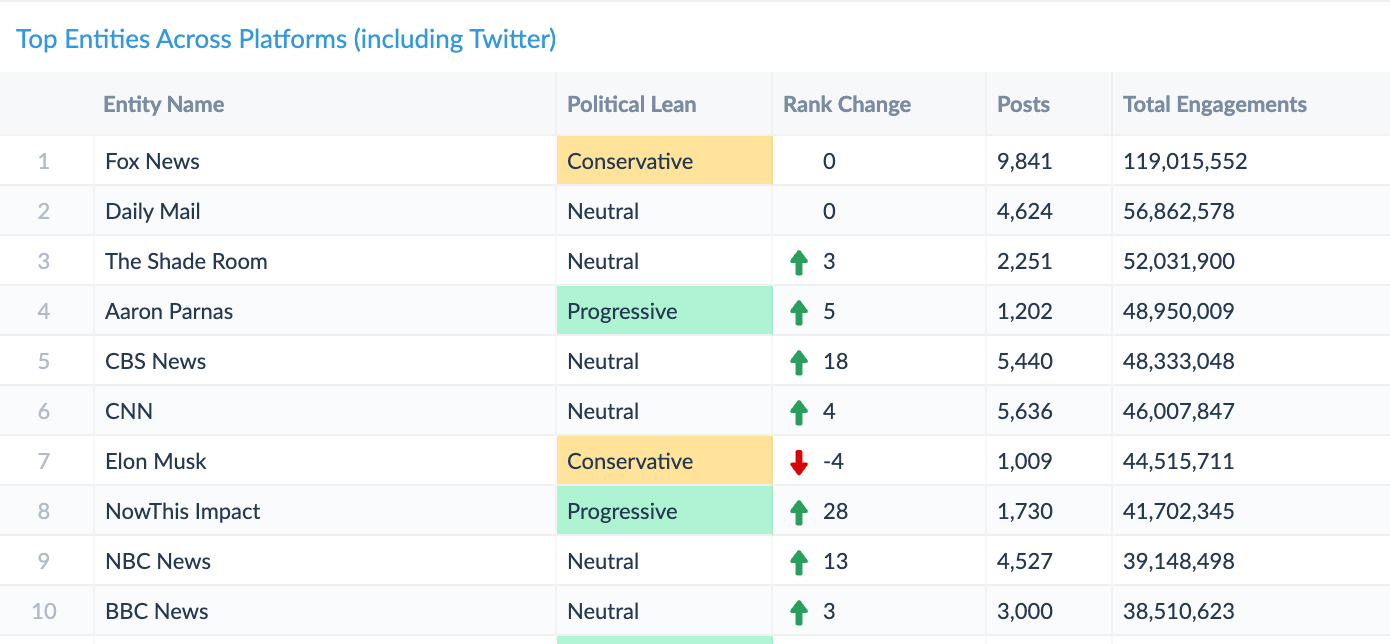This screenshot has width=1390, height=644.
Task: Sort by Total Engagements column header
Action: pos(1215,104)
